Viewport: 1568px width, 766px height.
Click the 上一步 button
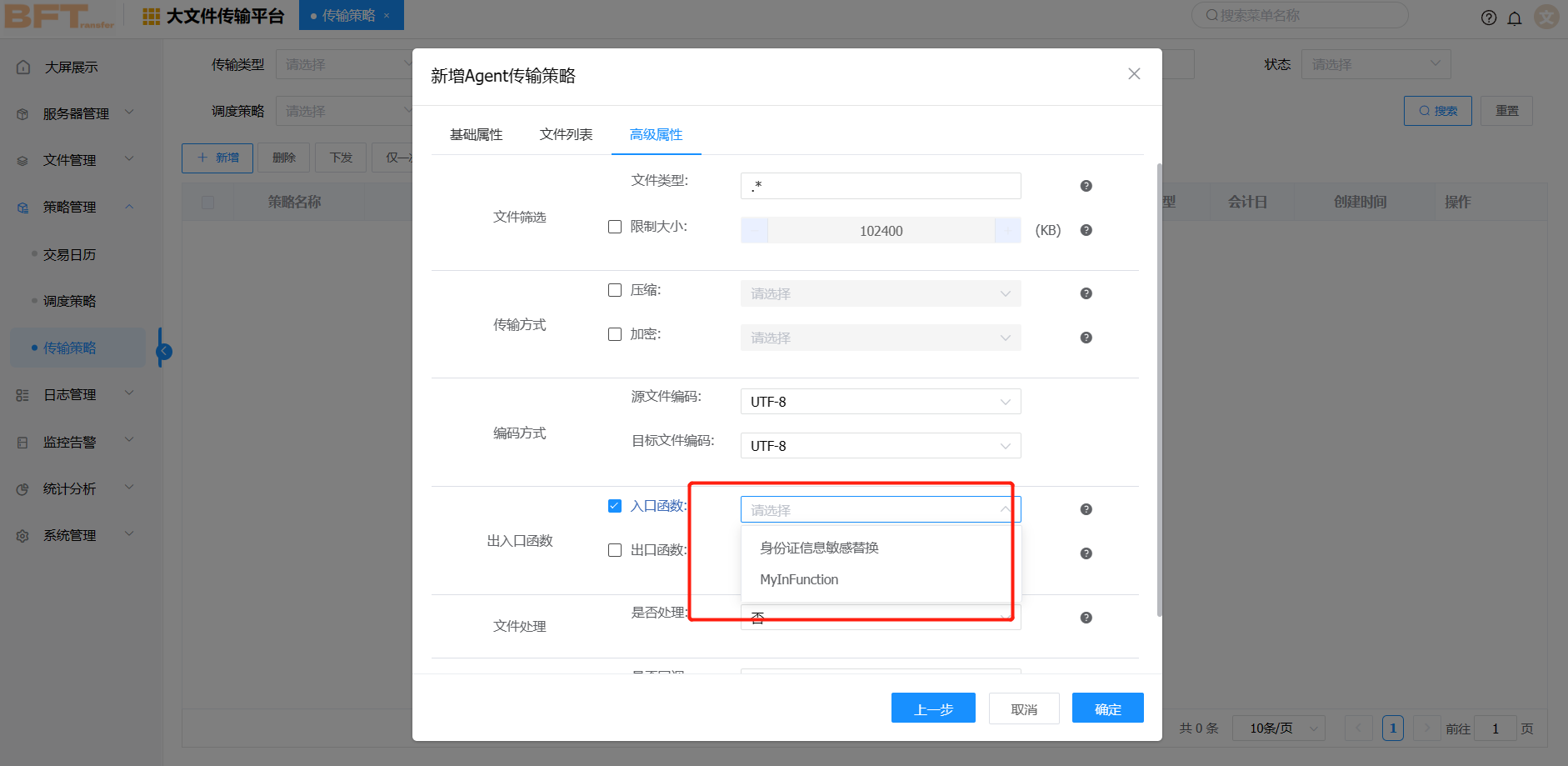(933, 708)
